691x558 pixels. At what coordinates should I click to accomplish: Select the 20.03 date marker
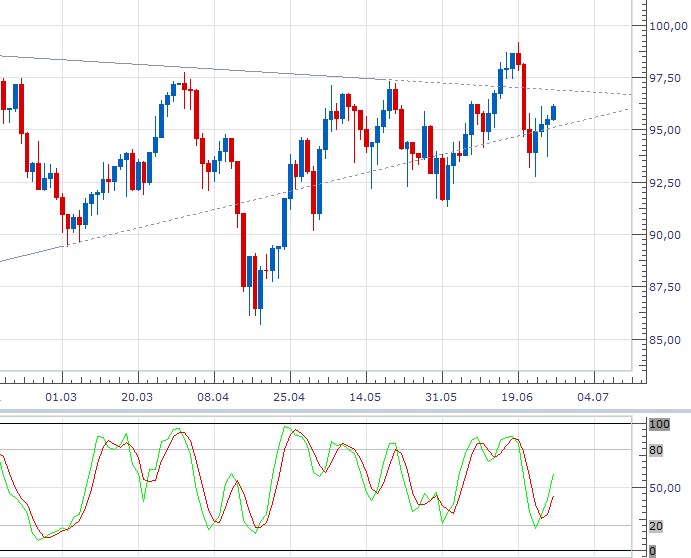[x=137, y=397]
